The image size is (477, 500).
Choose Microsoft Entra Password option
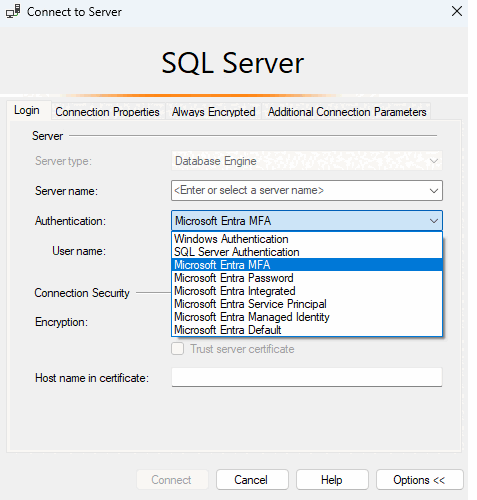tap(307, 278)
